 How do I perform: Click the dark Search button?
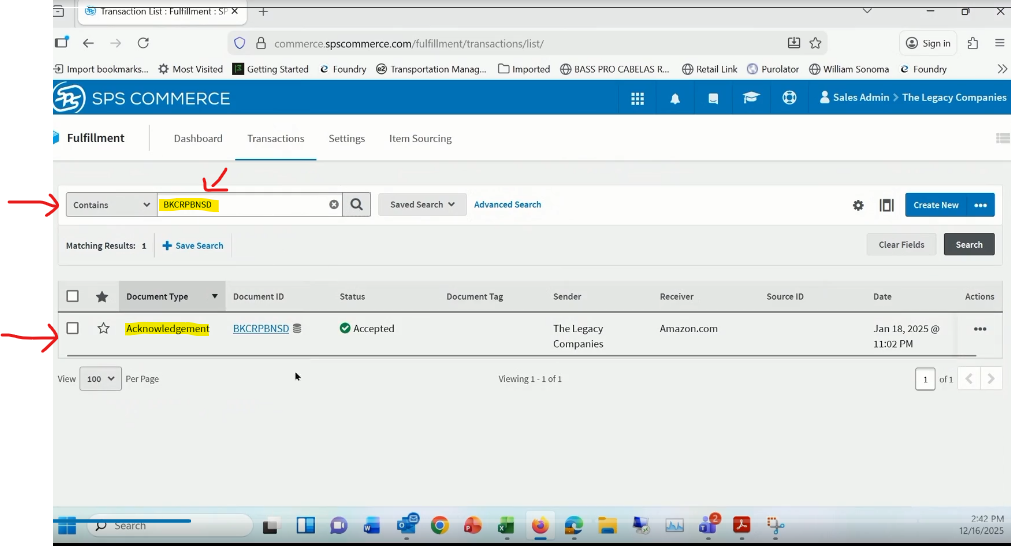968,244
